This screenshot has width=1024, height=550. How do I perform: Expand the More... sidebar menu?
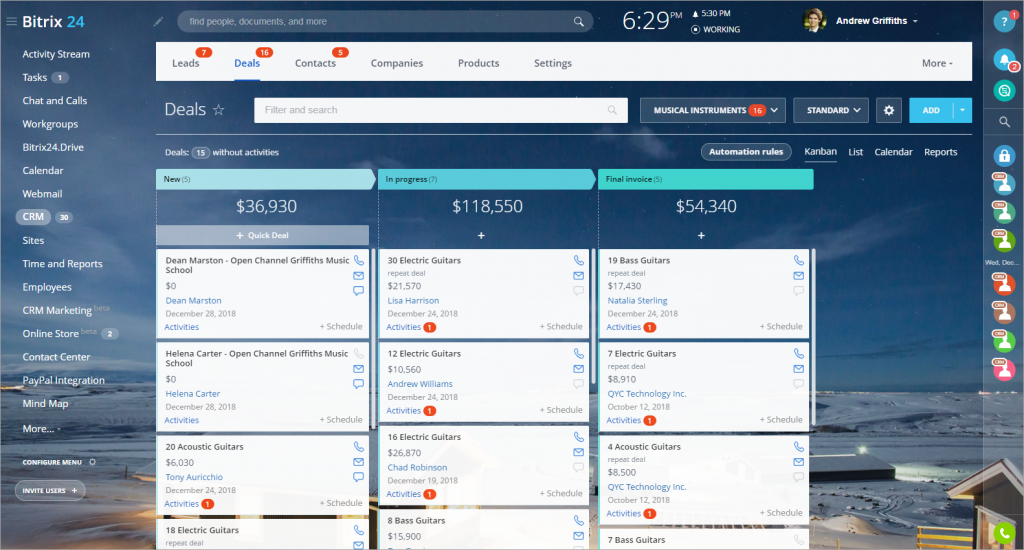coord(41,429)
